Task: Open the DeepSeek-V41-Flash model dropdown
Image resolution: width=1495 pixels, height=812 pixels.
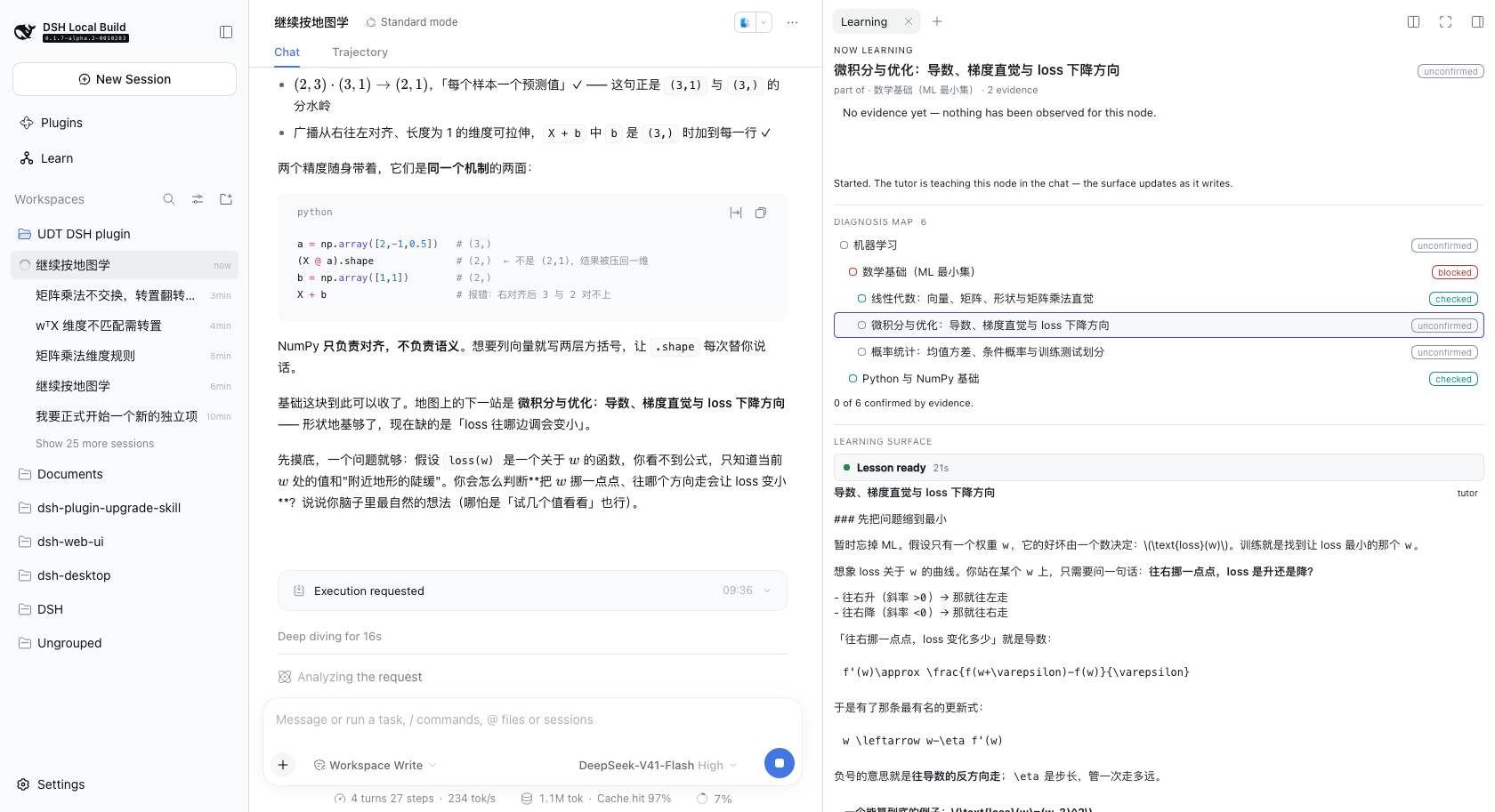Action: (658, 765)
